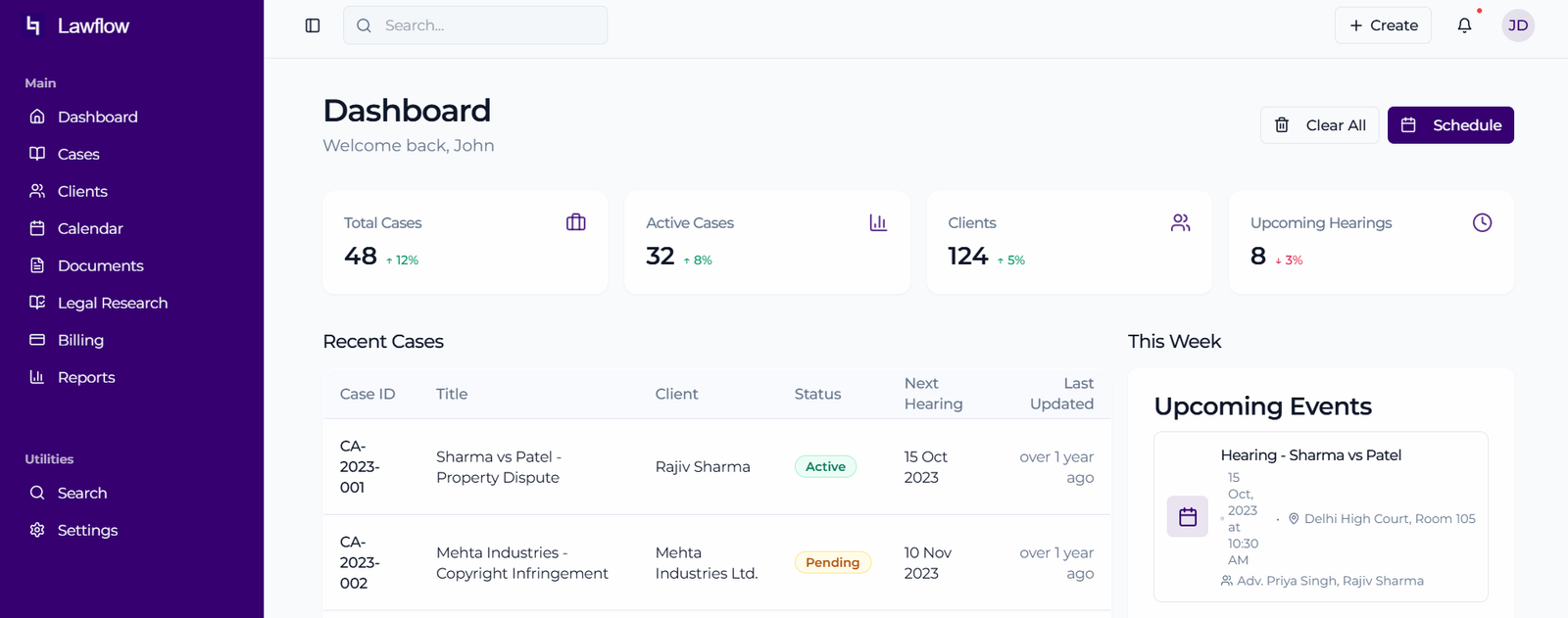Click the Pending status badge

click(832, 562)
